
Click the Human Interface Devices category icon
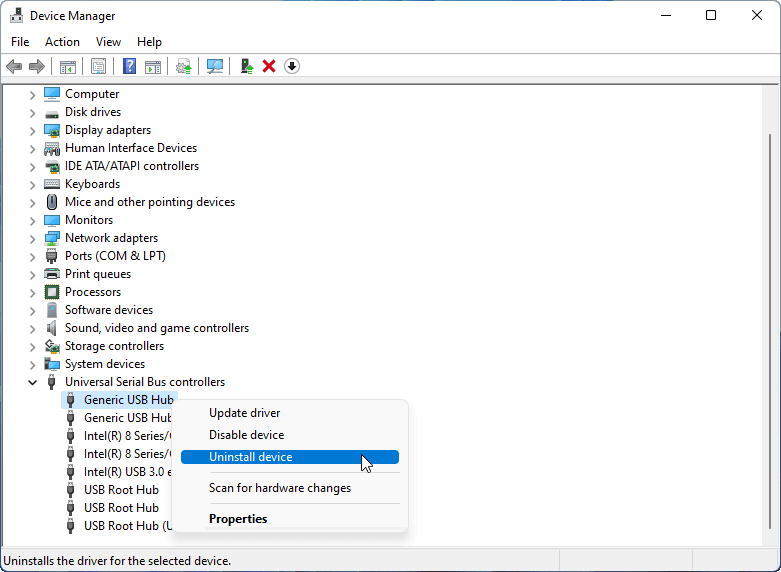[x=52, y=148]
